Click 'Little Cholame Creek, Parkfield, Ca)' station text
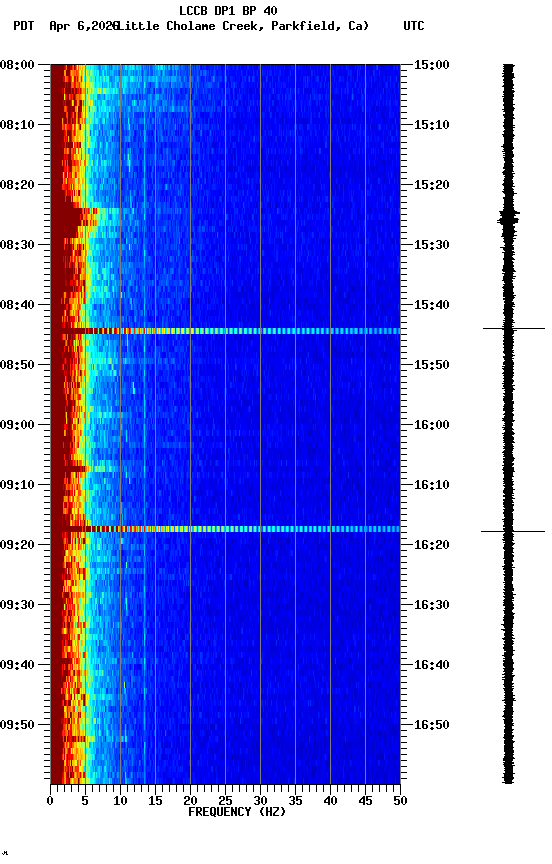Screen dimensions: 552x864 tap(243, 26)
